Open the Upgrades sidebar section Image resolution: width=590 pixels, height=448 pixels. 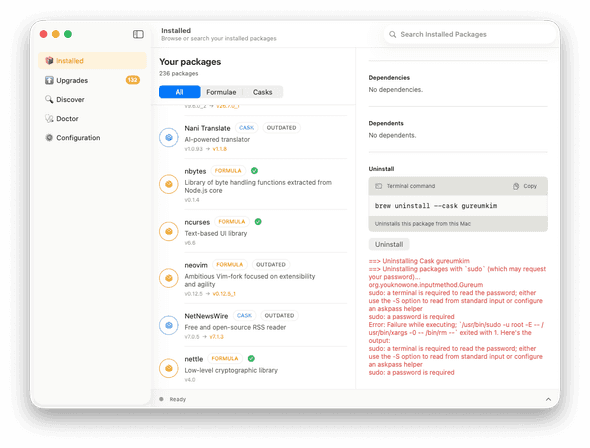(92, 80)
